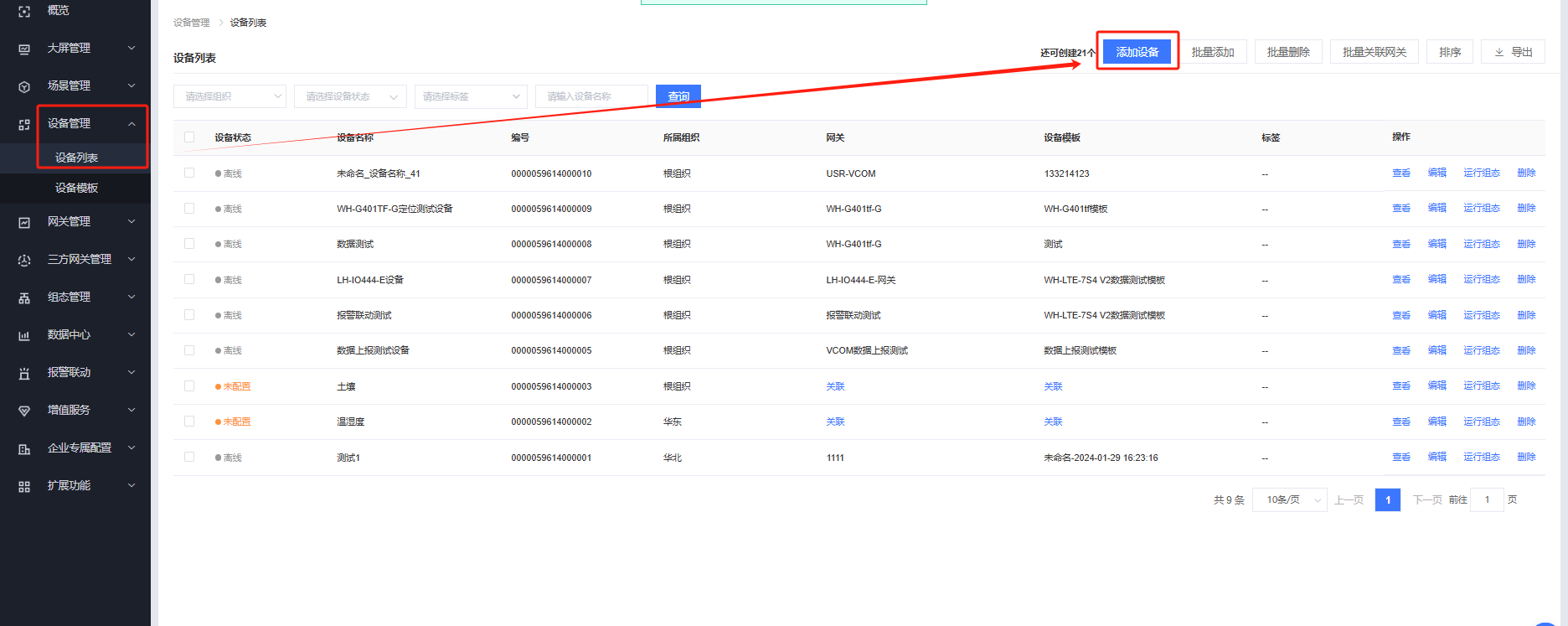
Task: Click the 报警联动 alarm icon
Action: (x=24, y=373)
